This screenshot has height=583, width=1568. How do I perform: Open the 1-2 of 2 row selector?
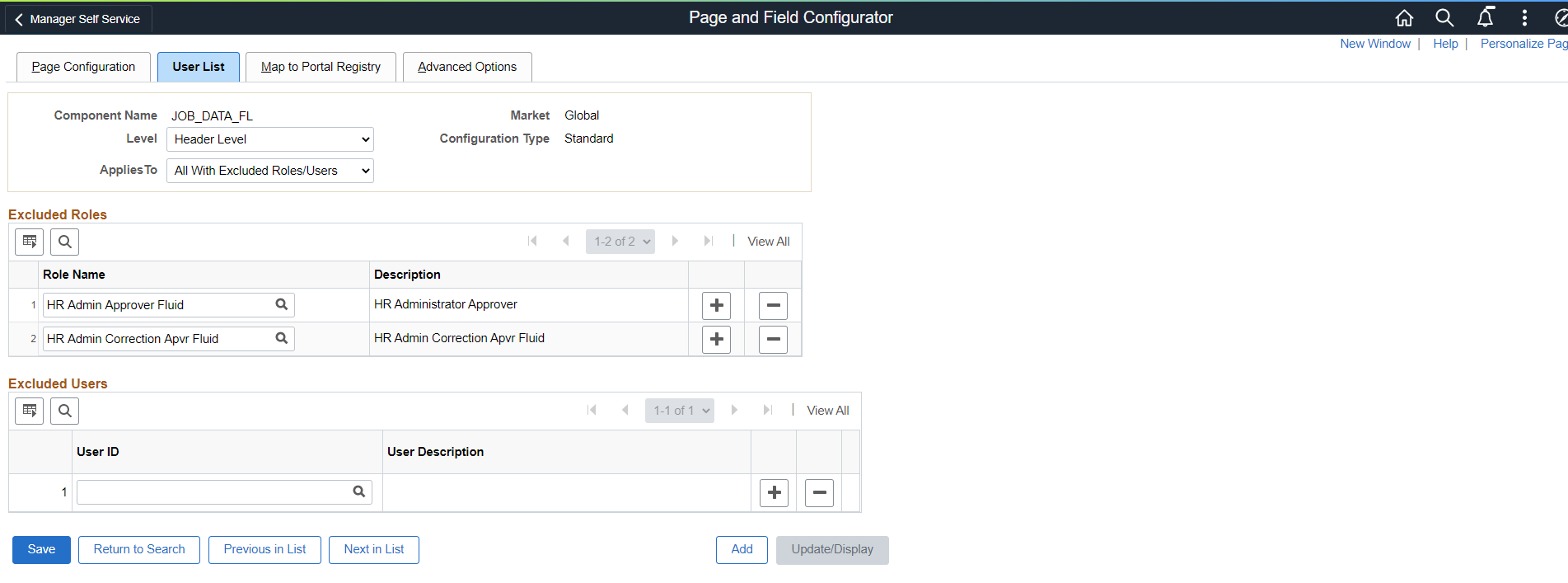620,242
